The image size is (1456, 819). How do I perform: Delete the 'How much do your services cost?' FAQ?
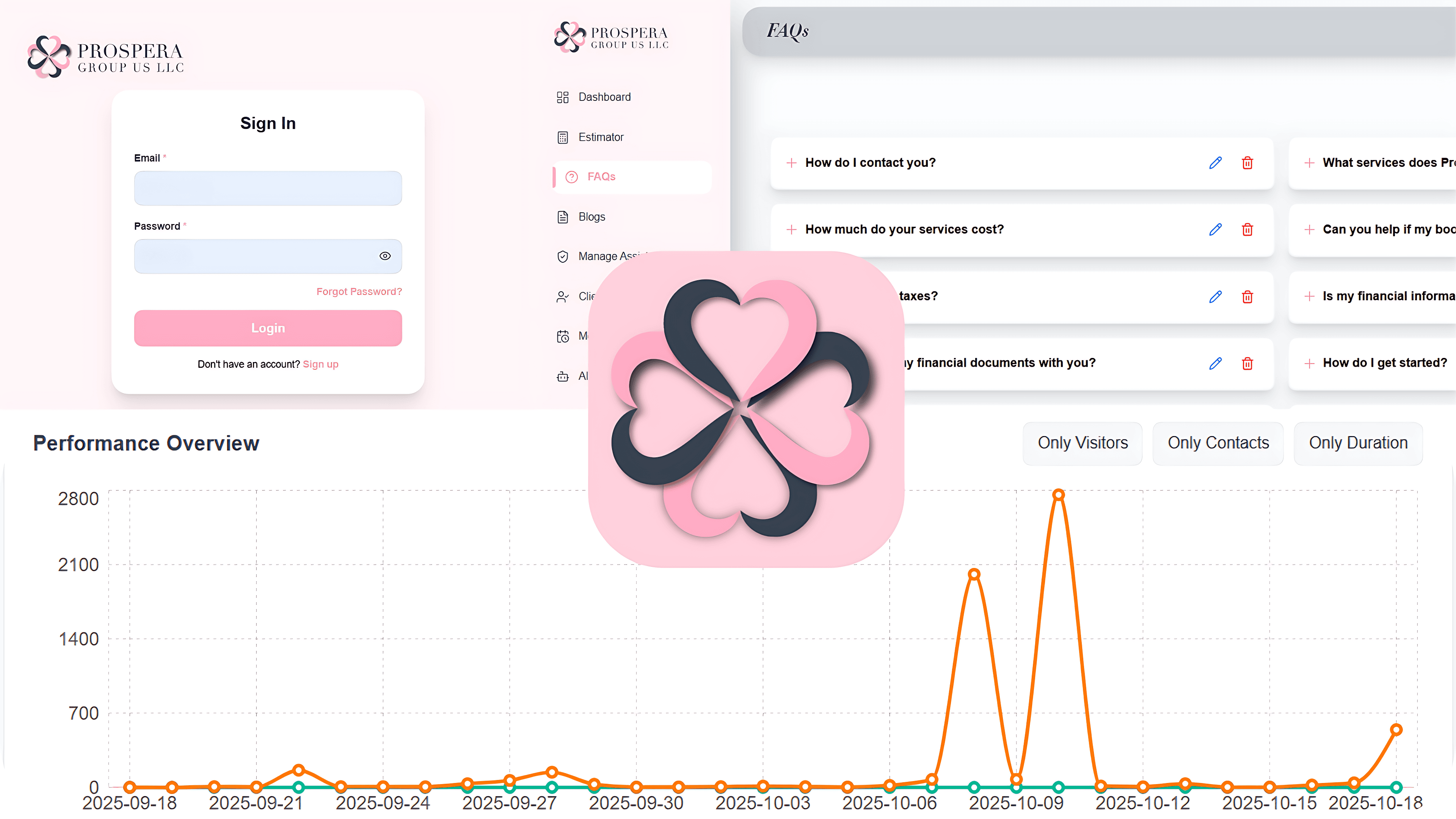click(x=1247, y=229)
